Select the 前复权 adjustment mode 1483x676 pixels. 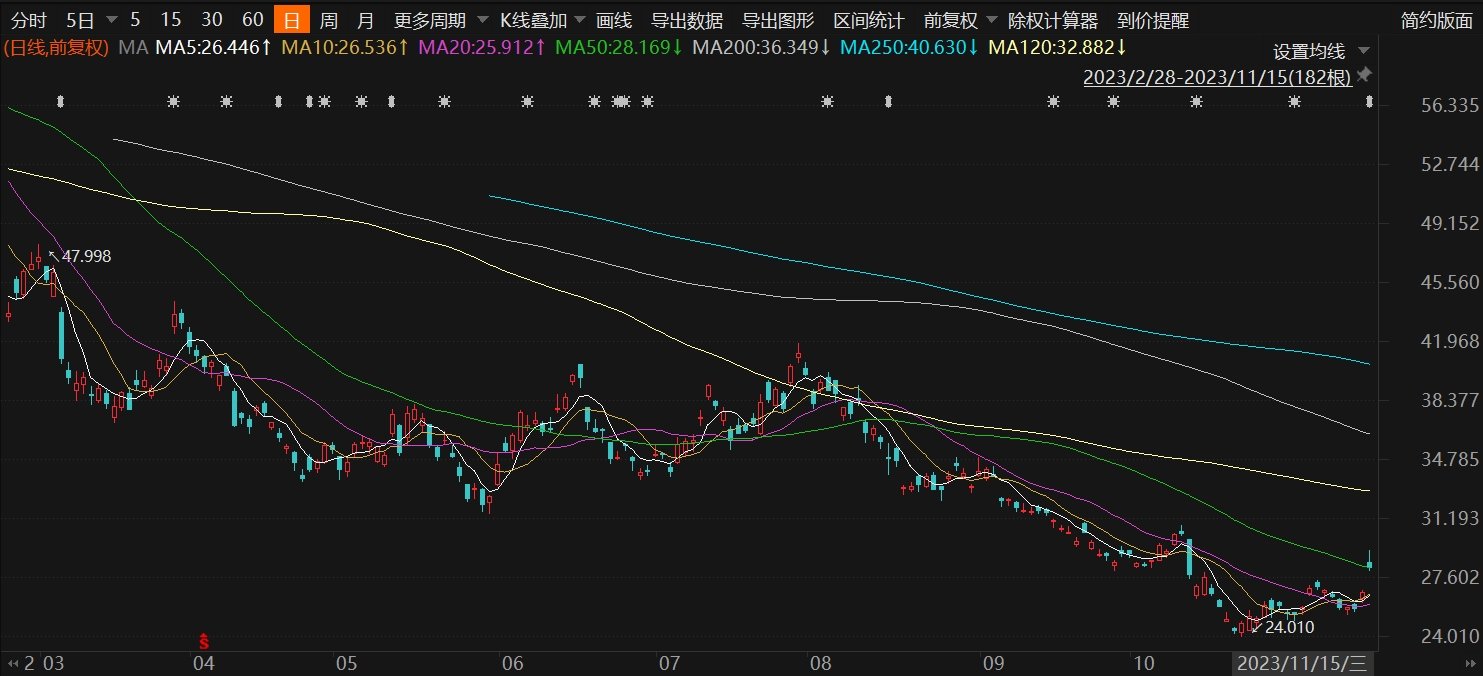pos(951,20)
